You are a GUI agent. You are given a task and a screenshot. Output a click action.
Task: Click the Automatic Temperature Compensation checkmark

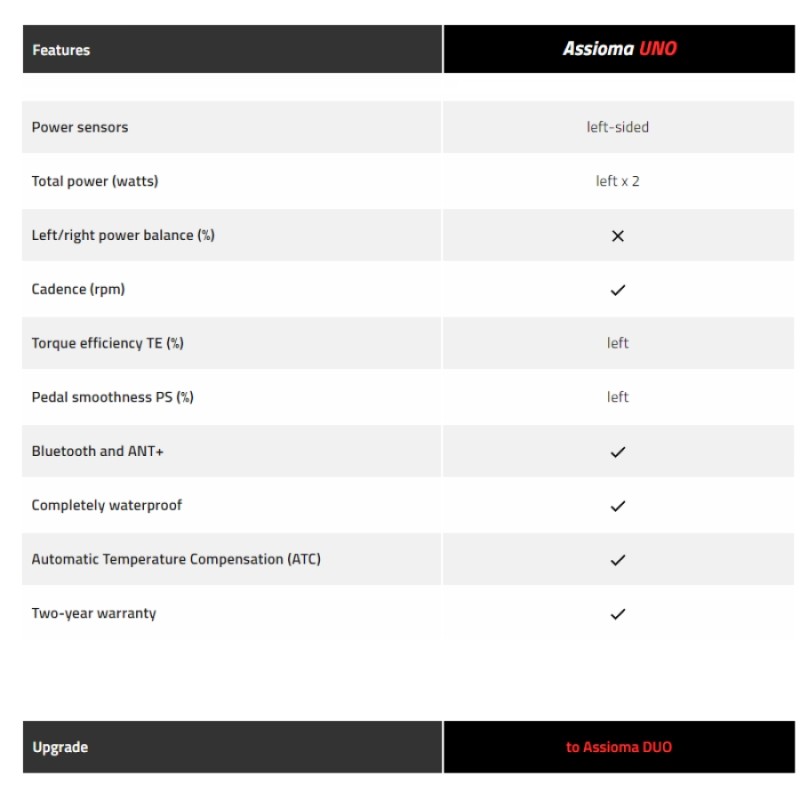click(617, 560)
